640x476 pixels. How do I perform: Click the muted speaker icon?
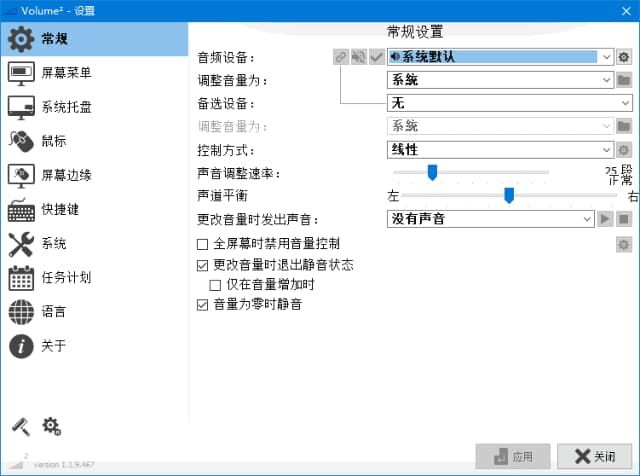point(359,57)
